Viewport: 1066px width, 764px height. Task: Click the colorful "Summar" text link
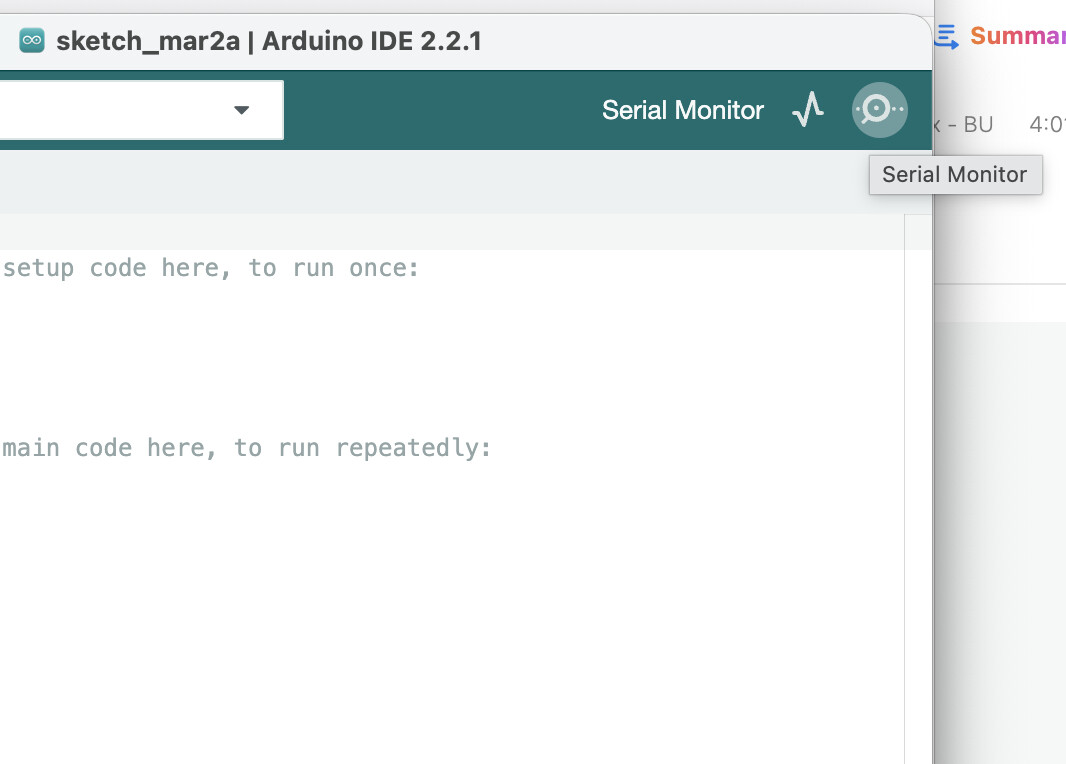[x=1016, y=36]
